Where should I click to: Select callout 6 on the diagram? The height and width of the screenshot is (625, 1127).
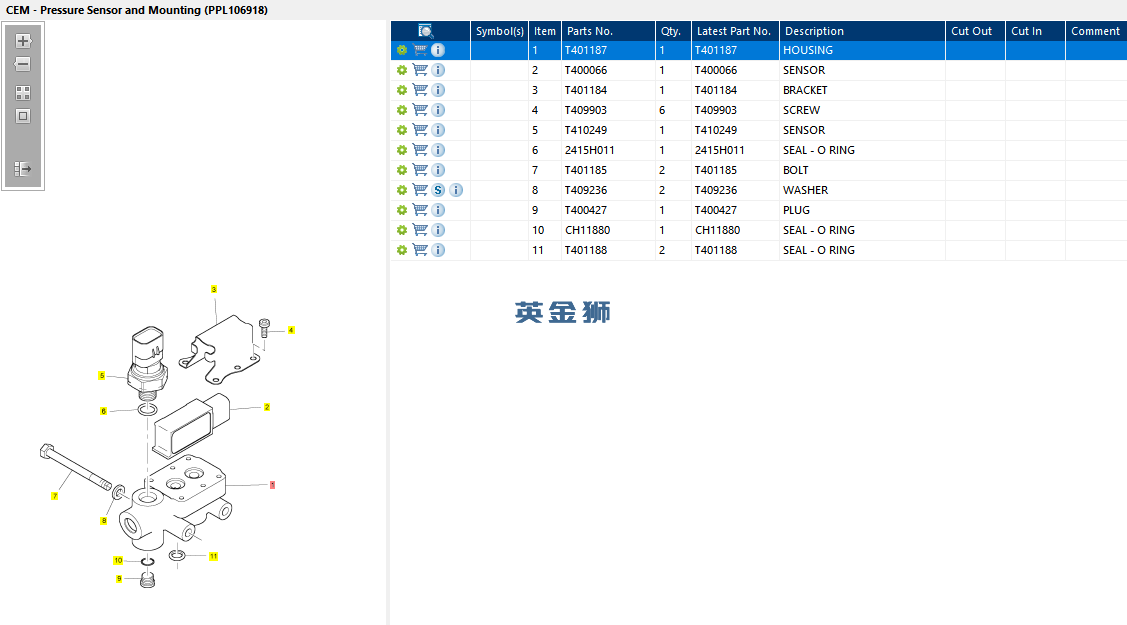[104, 411]
